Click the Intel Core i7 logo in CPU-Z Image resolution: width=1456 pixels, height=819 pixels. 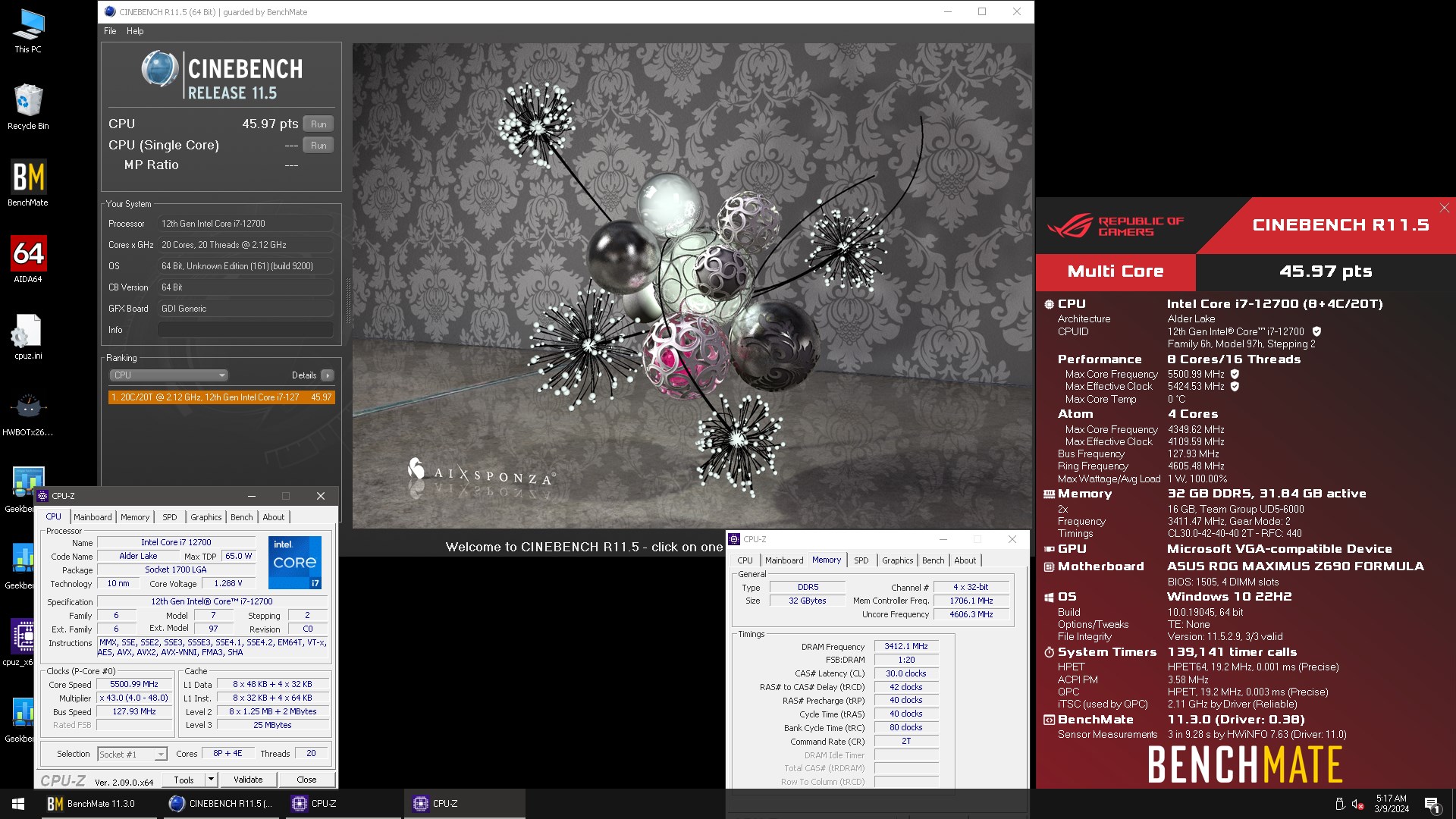(295, 563)
